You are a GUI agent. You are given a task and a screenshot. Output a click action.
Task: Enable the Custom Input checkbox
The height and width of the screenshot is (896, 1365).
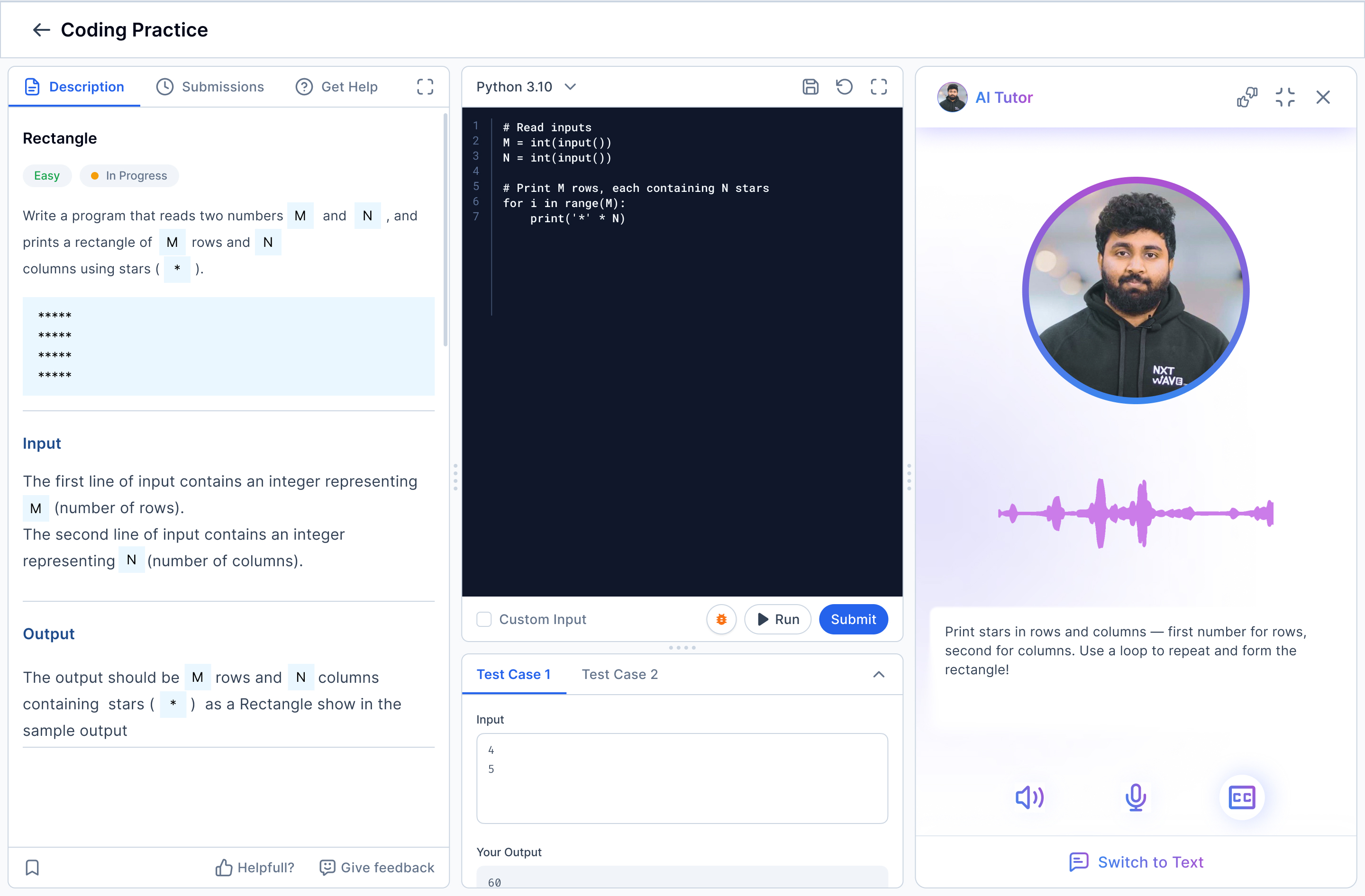[x=484, y=619]
